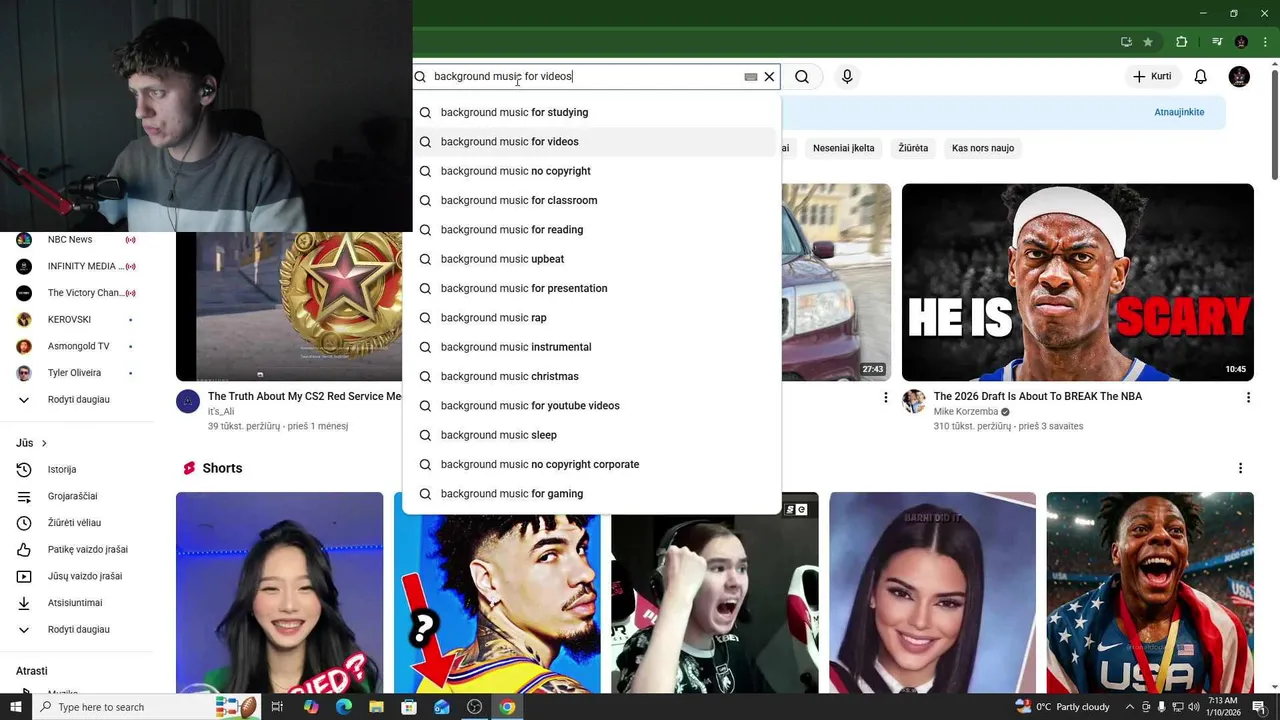Select 'background music rap' suggestion
The width and height of the screenshot is (1280, 720).
pyautogui.click(x=591, y=318)
